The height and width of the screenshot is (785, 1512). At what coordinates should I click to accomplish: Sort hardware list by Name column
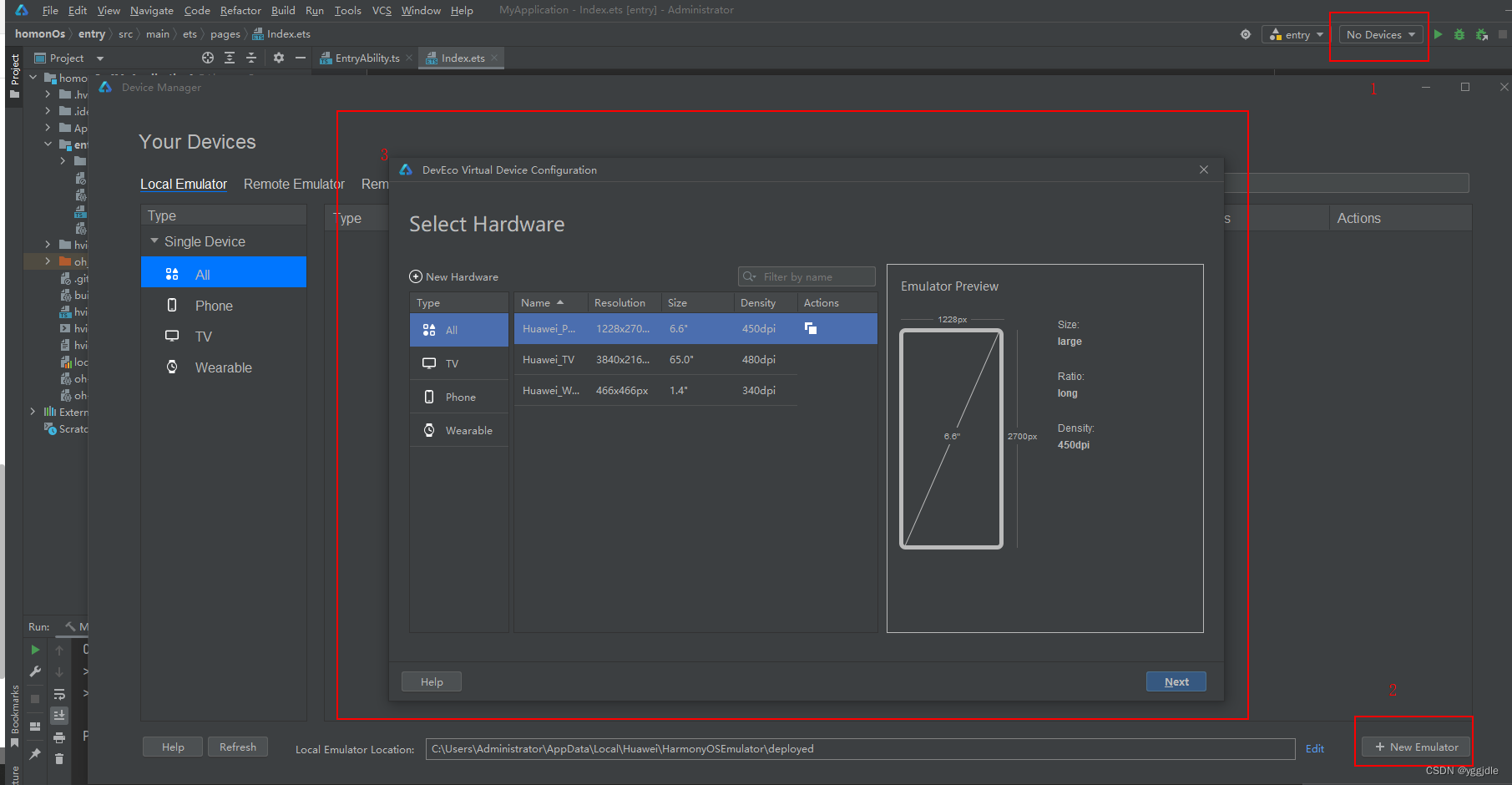coord(550,302)
